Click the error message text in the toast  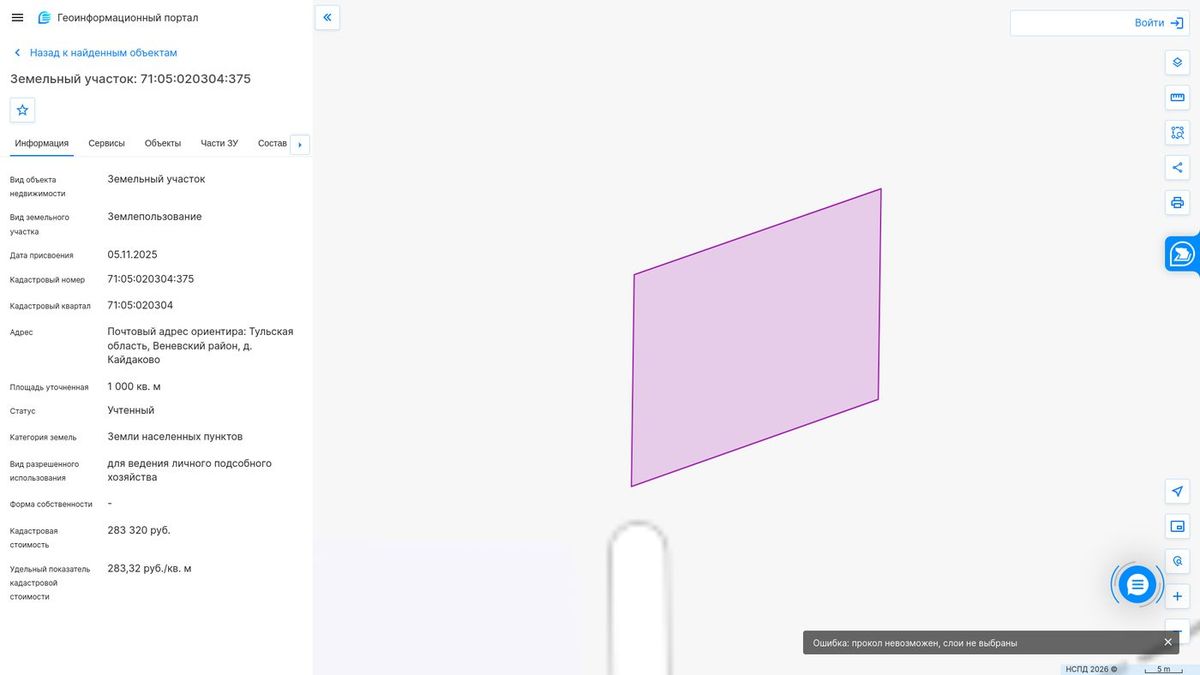pos(915,643)
